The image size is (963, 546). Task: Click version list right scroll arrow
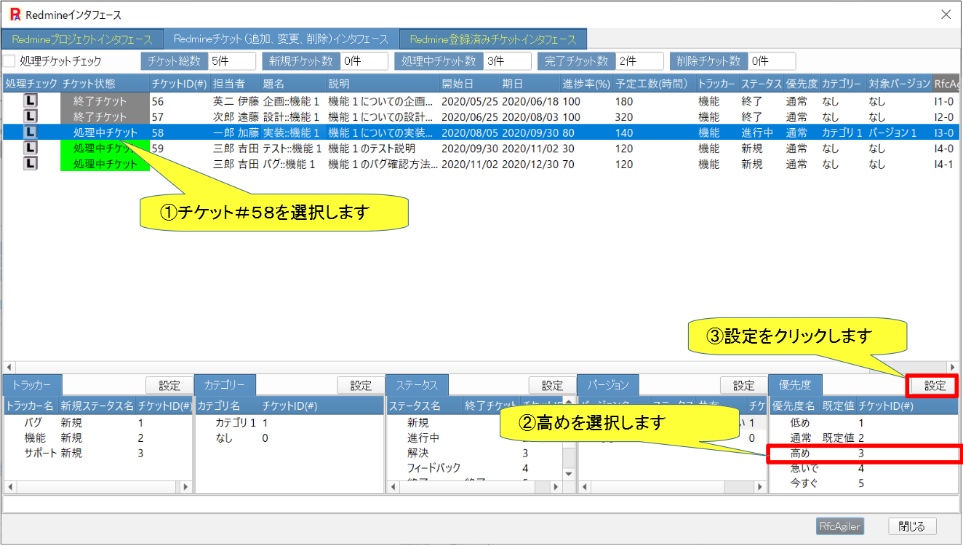[x=760, y=486]
